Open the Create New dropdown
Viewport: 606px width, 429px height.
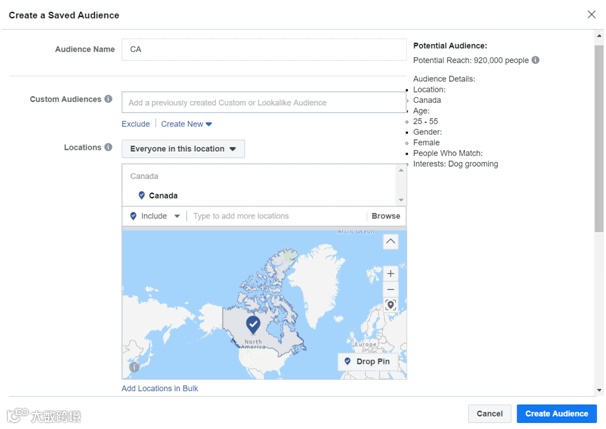(186, 124)
